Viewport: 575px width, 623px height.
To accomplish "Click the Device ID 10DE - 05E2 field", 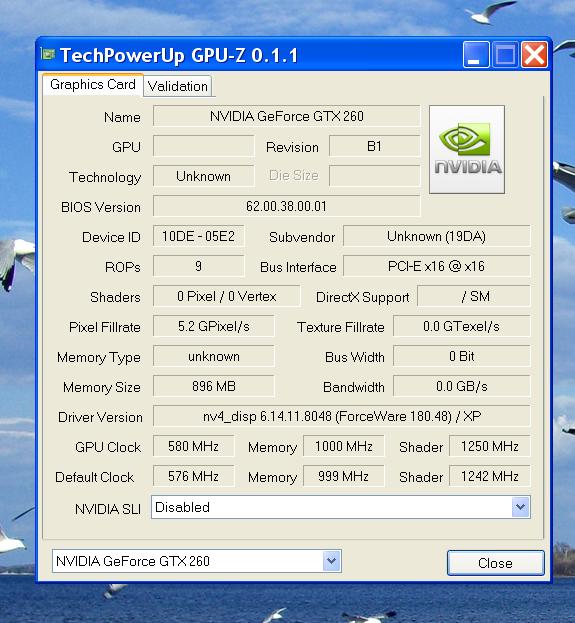I will [x=198, y=236].
